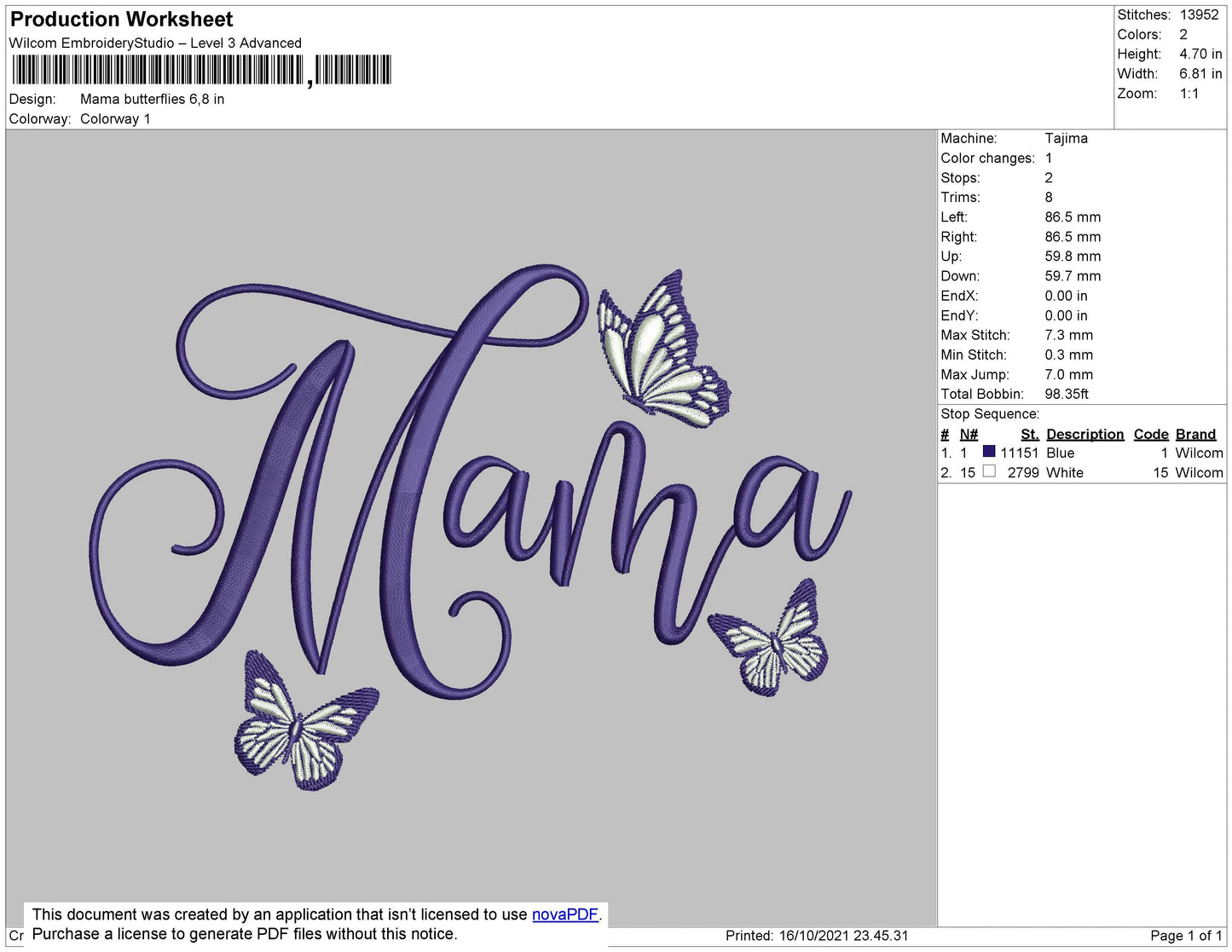Click the 'Stops:' label

click(x=960, y=177)
